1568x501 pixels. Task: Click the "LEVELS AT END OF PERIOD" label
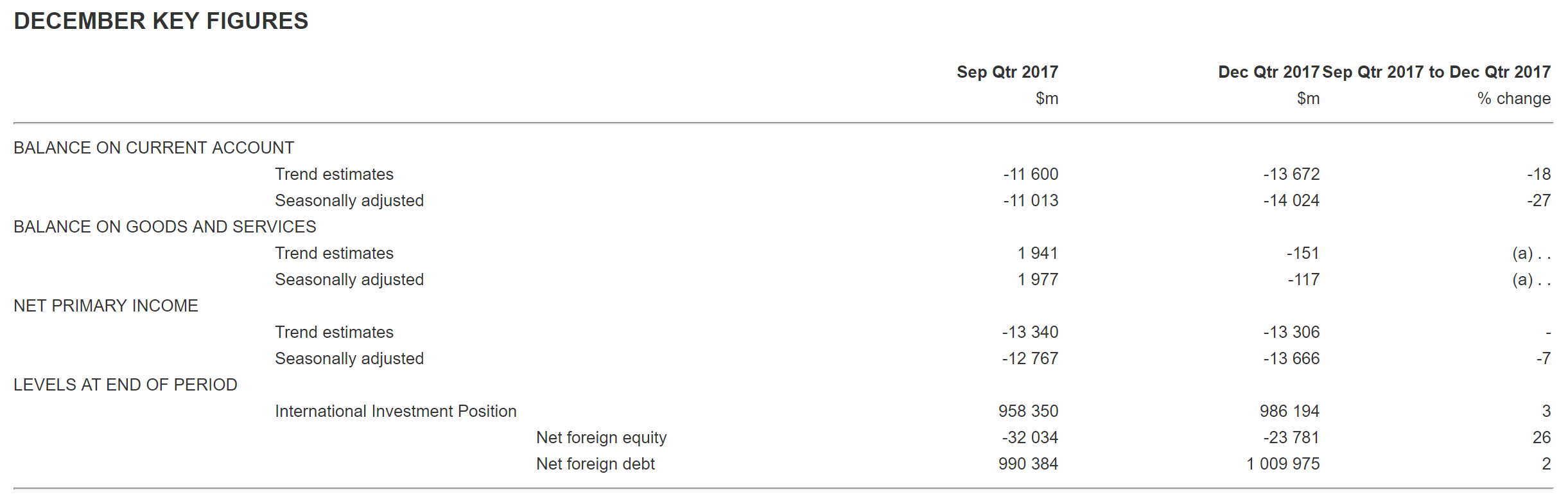pos(125,385)
